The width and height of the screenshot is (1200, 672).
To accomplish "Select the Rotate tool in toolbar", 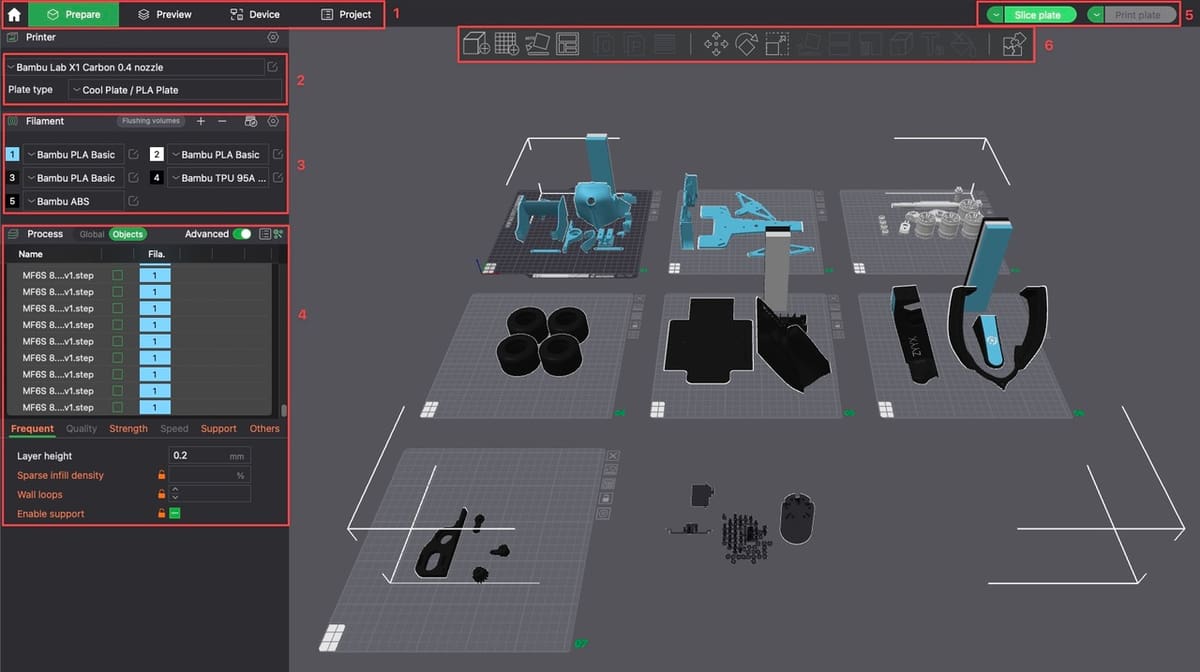I will pyautogui.click(x=746, y=44).
